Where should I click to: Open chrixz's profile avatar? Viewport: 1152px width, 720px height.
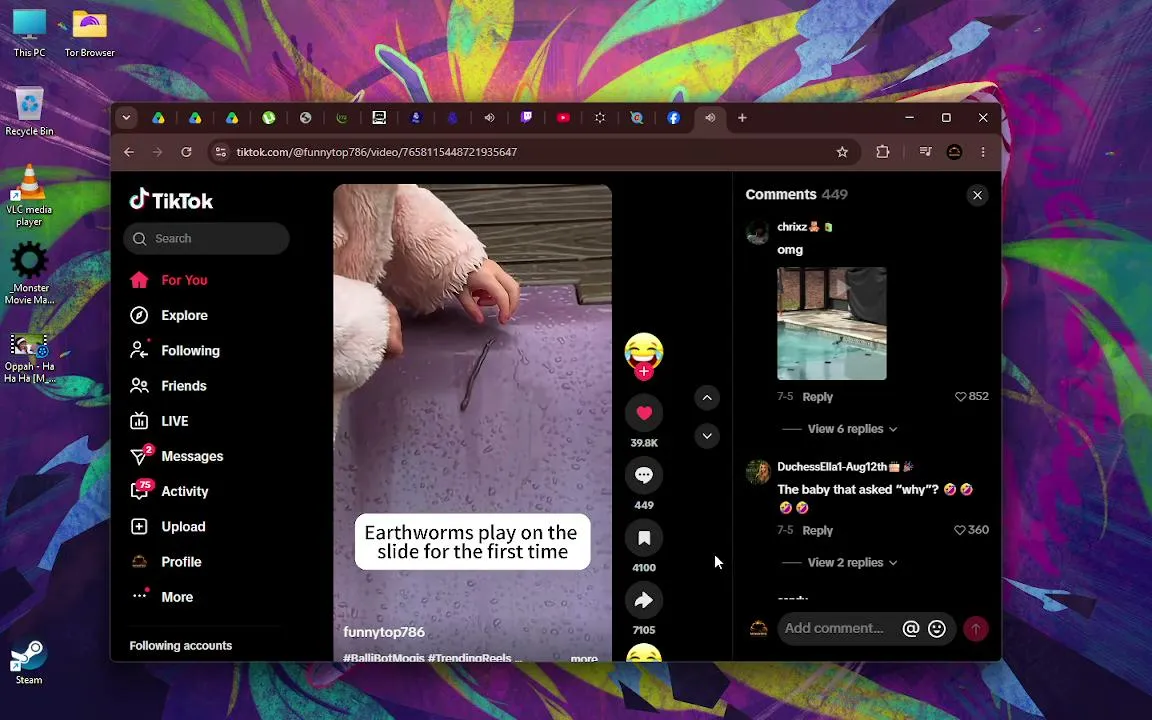coord(757,232)
